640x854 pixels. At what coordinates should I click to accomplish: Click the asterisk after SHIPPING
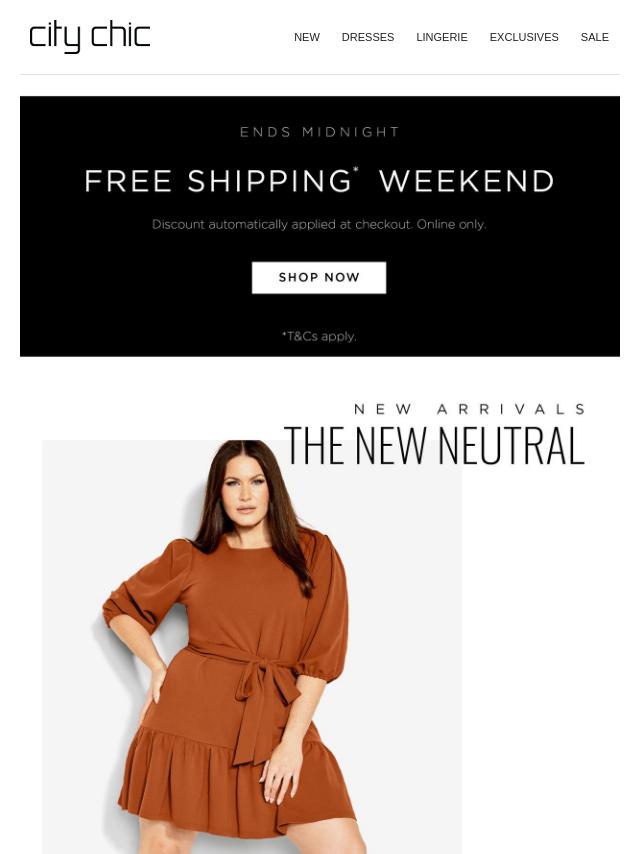pos(356,170)
